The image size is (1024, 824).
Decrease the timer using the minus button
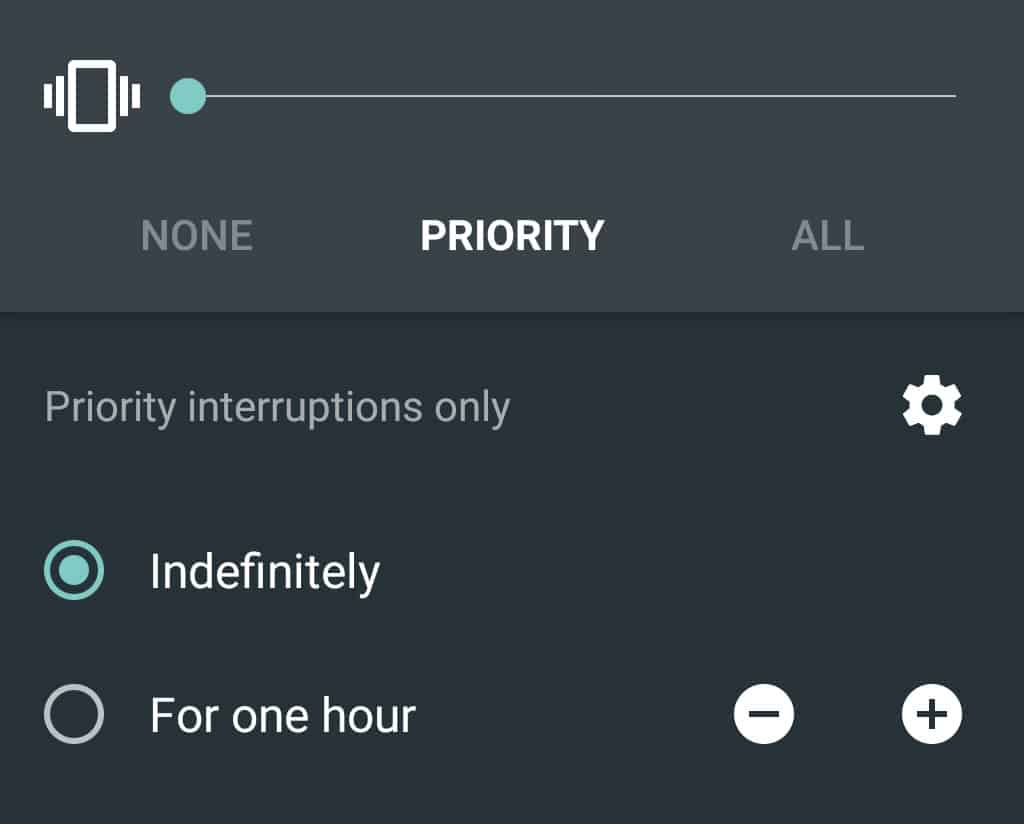tap(764, 714)
